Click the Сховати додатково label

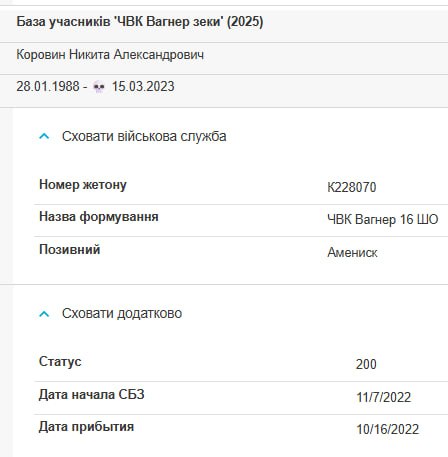[122, 314]
